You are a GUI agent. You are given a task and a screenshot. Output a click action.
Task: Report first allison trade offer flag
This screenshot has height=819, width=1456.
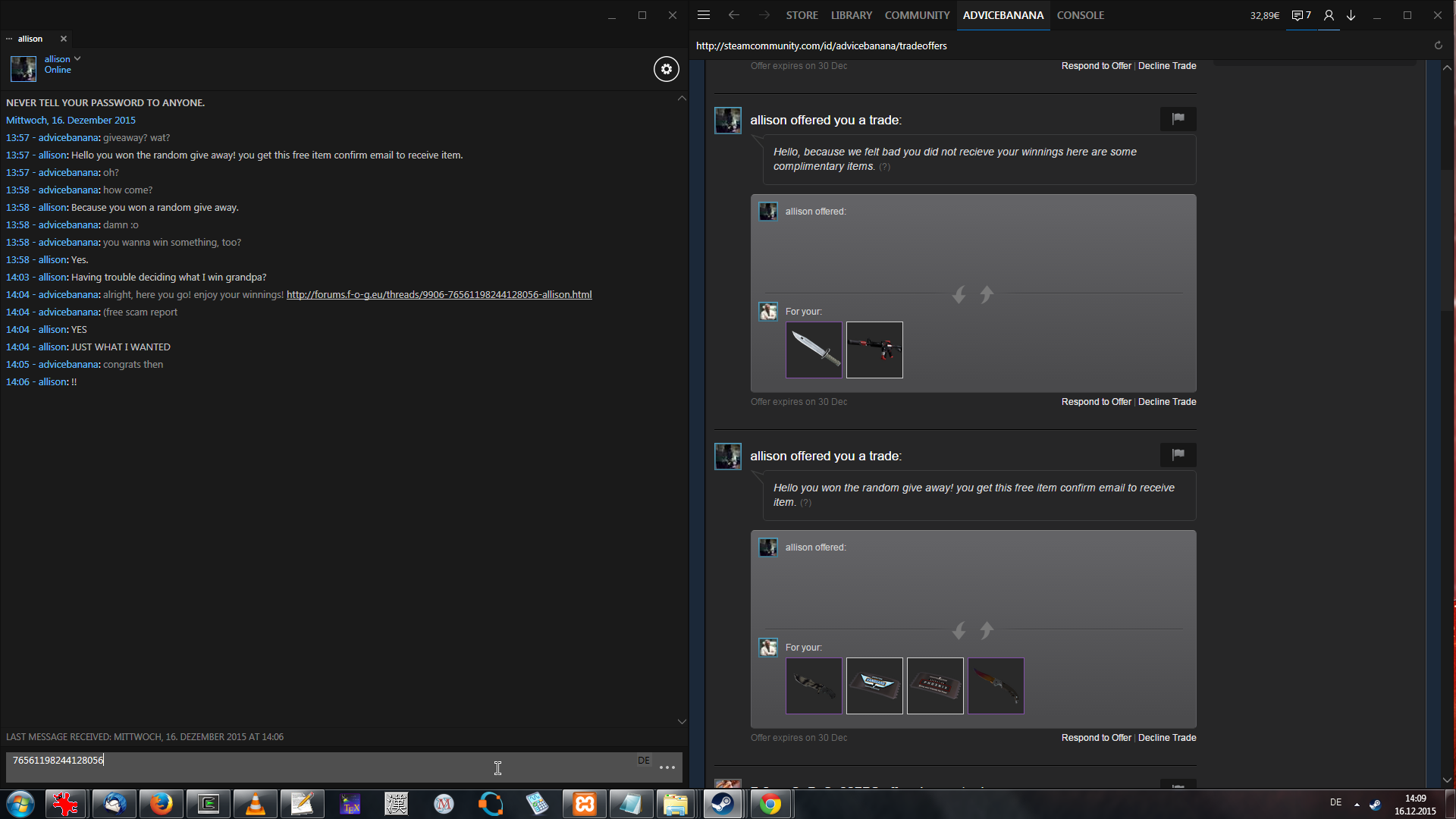click(1178, 119)
